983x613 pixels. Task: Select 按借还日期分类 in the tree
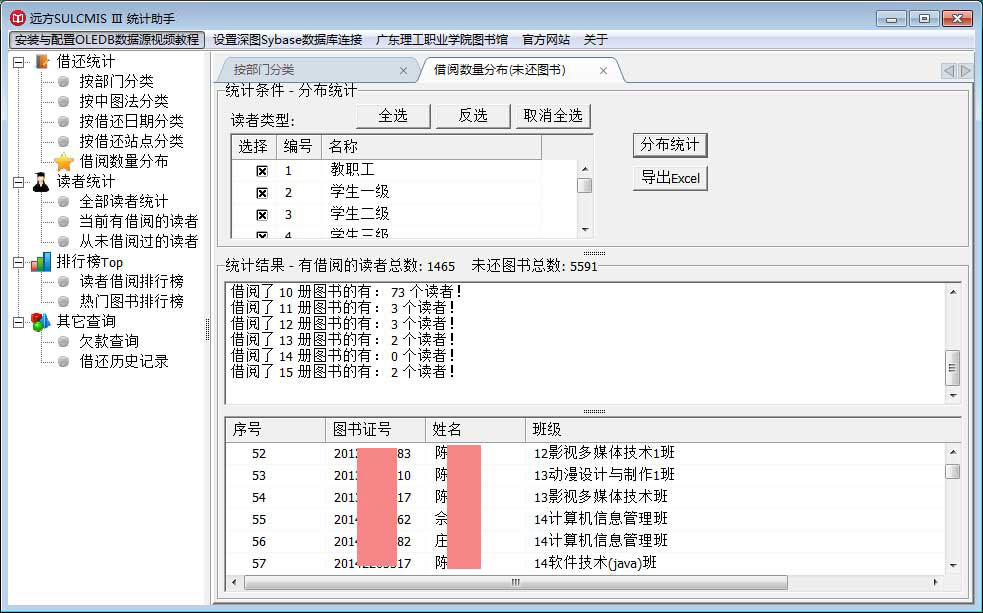coord(131,122)
